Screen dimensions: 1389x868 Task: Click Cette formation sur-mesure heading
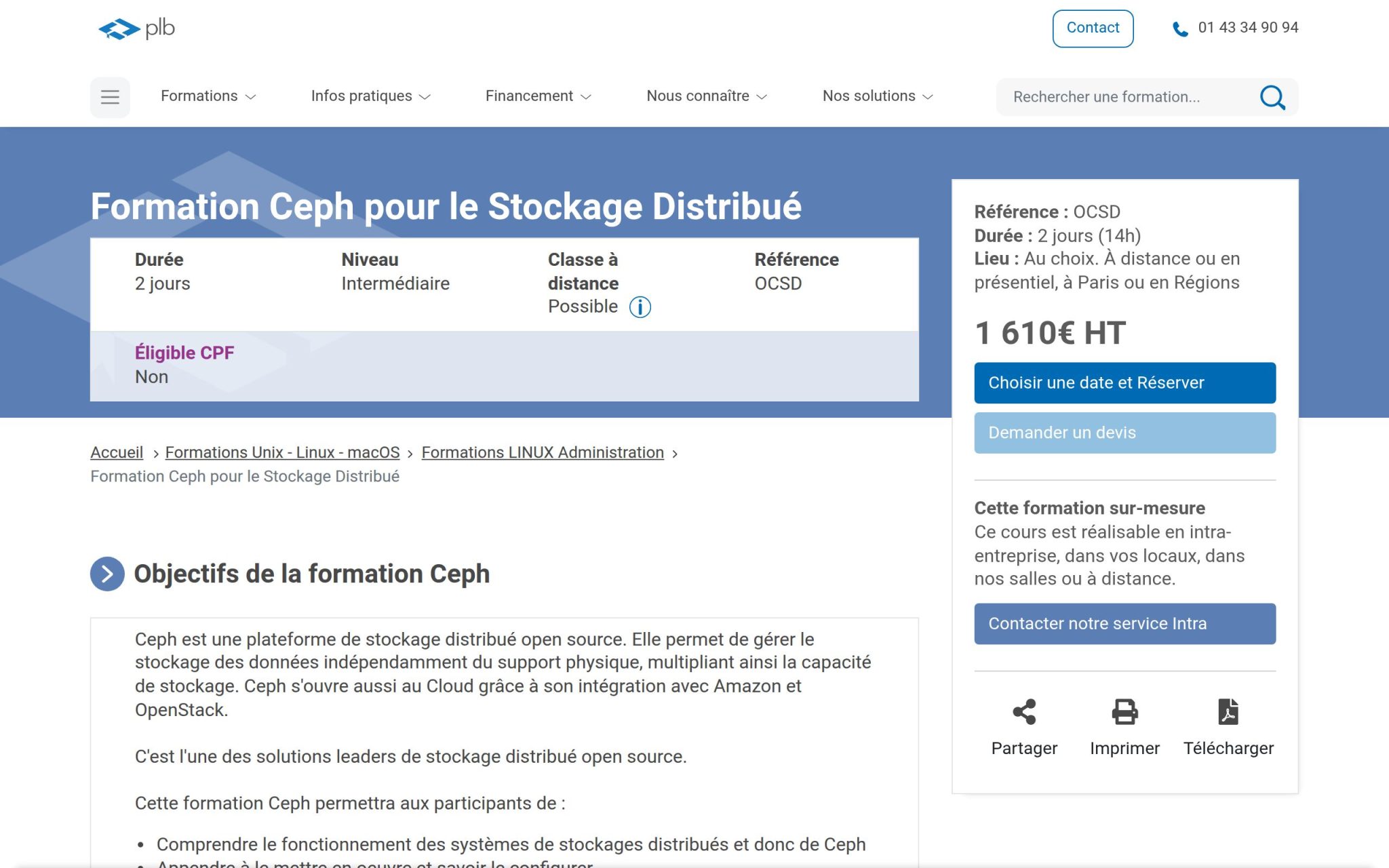click(x=1089, y=508)
